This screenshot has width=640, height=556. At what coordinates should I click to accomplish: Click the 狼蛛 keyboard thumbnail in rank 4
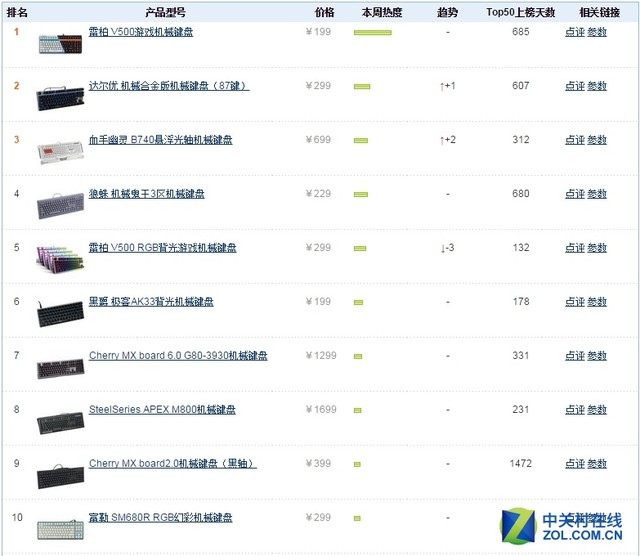60,206
